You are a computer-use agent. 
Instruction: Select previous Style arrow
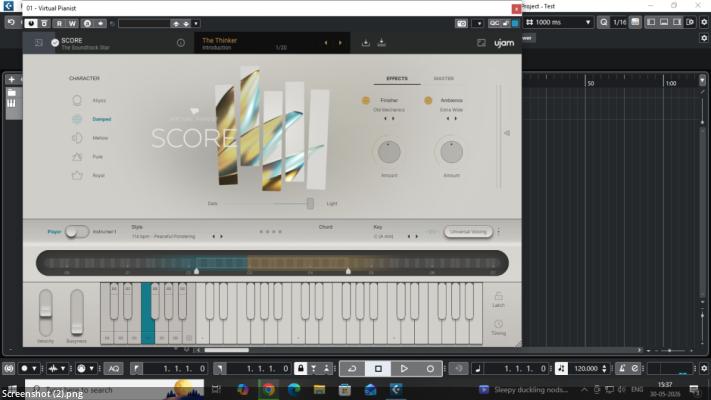(213, 236)
